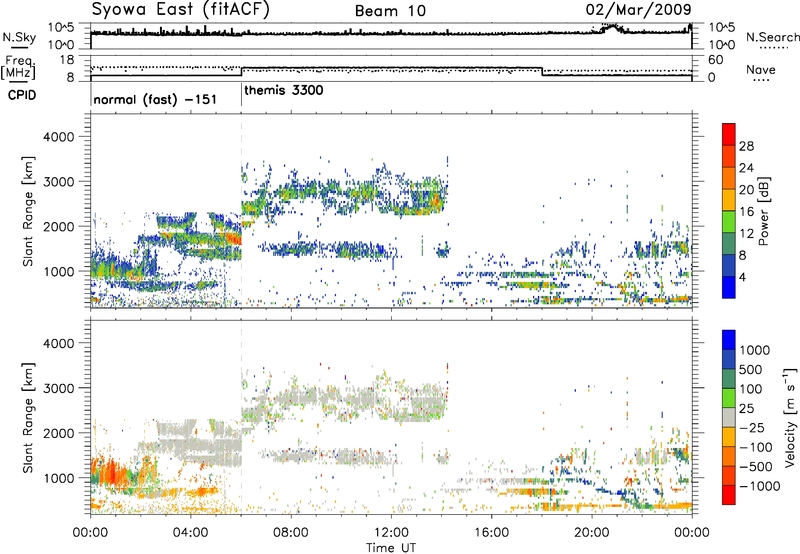The image size is (800, 554).
Task: Click 'Slant Range [km]' label of power panel
Action: click(28, 211)
